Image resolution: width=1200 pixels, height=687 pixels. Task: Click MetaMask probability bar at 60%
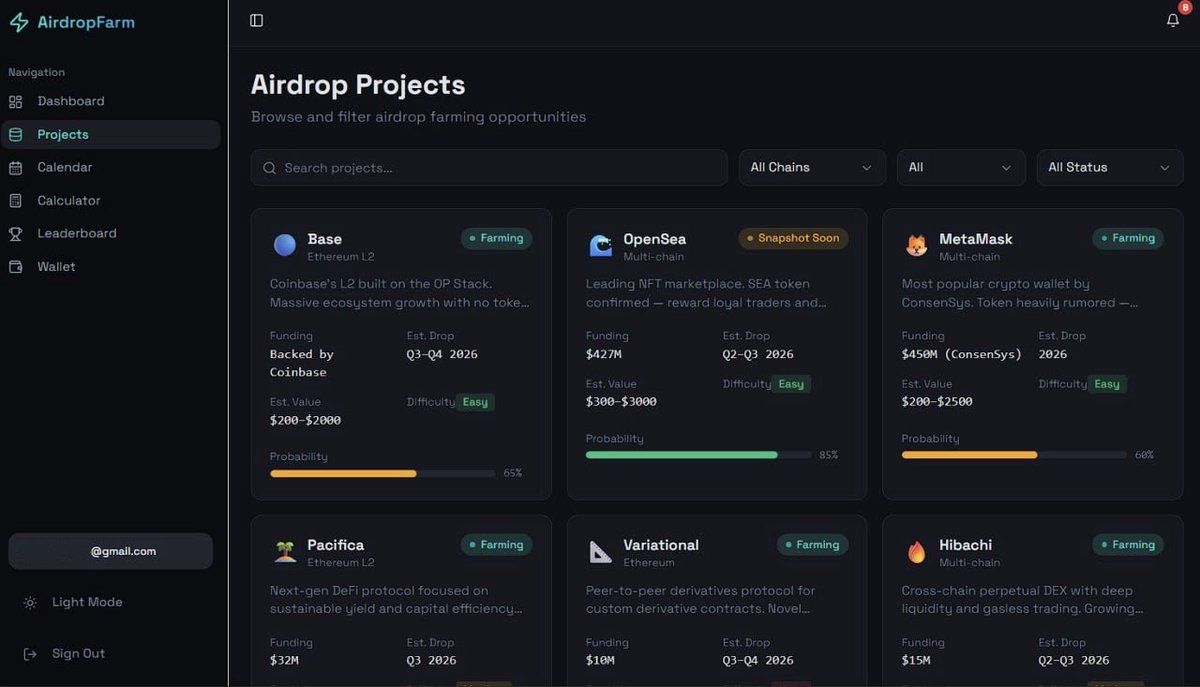pos(1014,455)
